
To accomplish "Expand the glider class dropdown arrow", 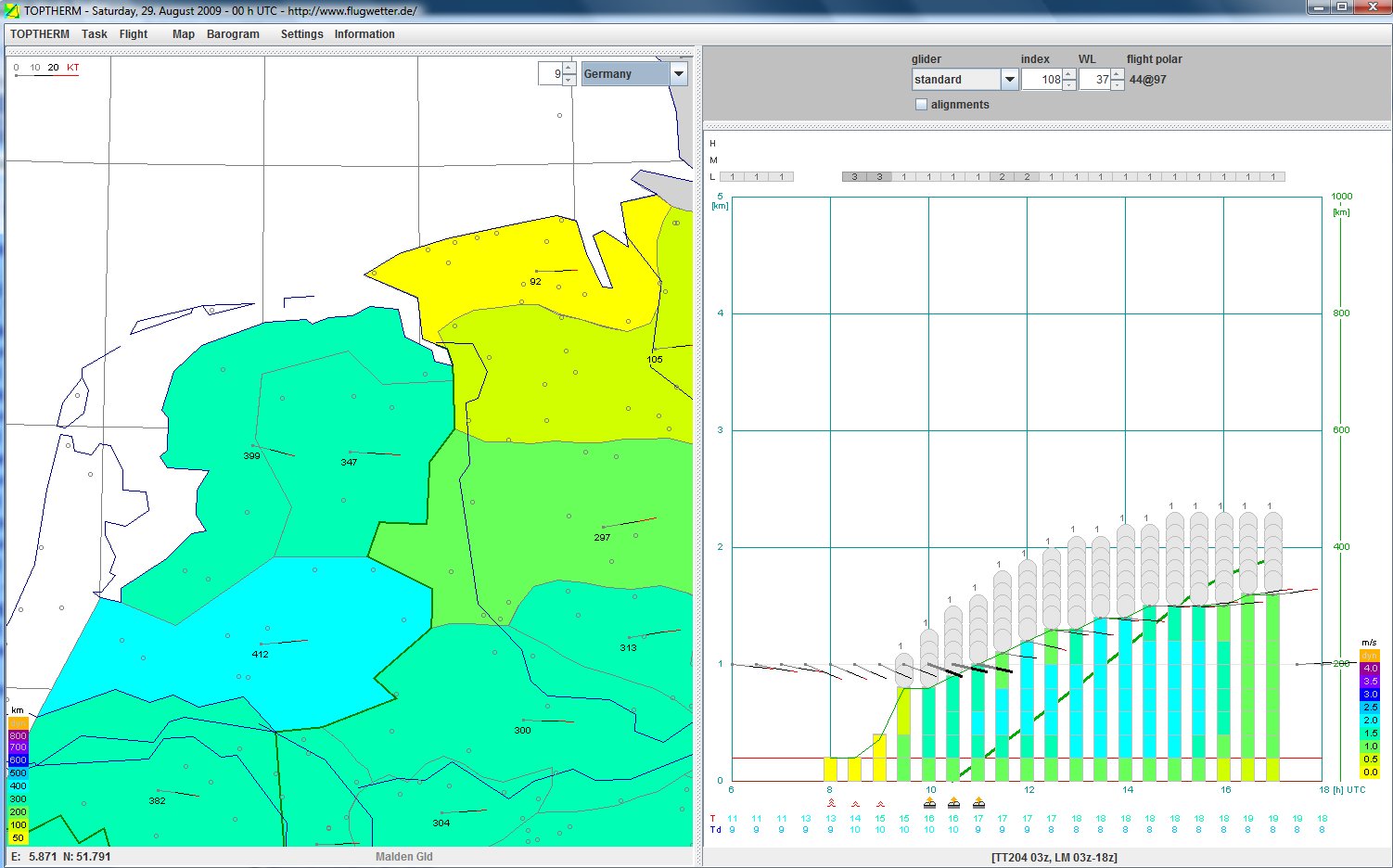I will tap(1009, 80).
